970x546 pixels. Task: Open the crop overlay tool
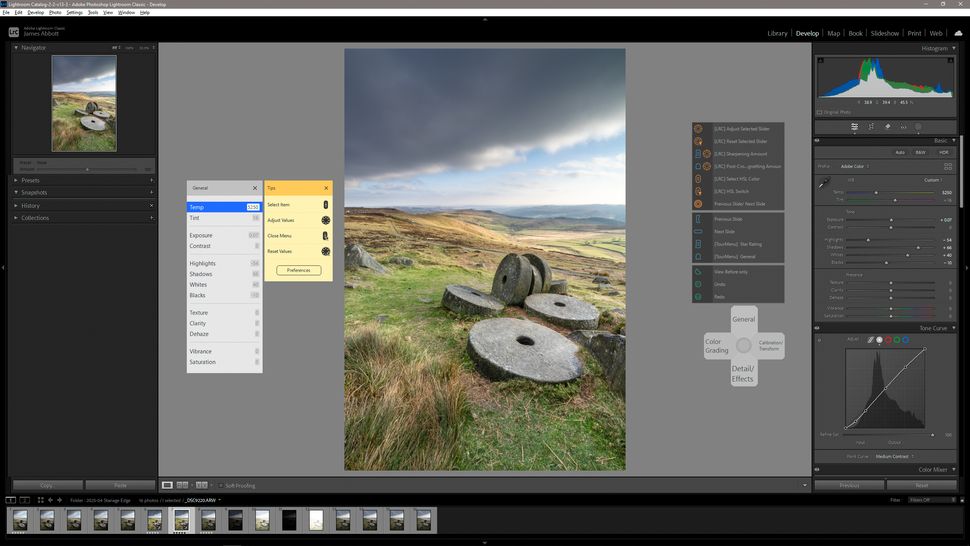pyautogui.click(x=871, y=127)
